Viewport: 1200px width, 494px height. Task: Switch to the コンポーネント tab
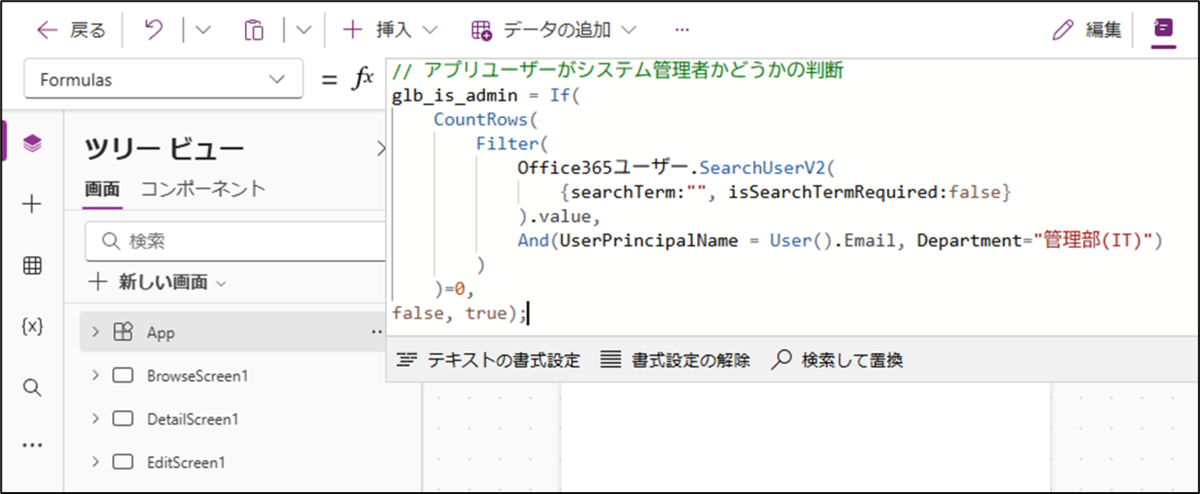click(202, 188)
